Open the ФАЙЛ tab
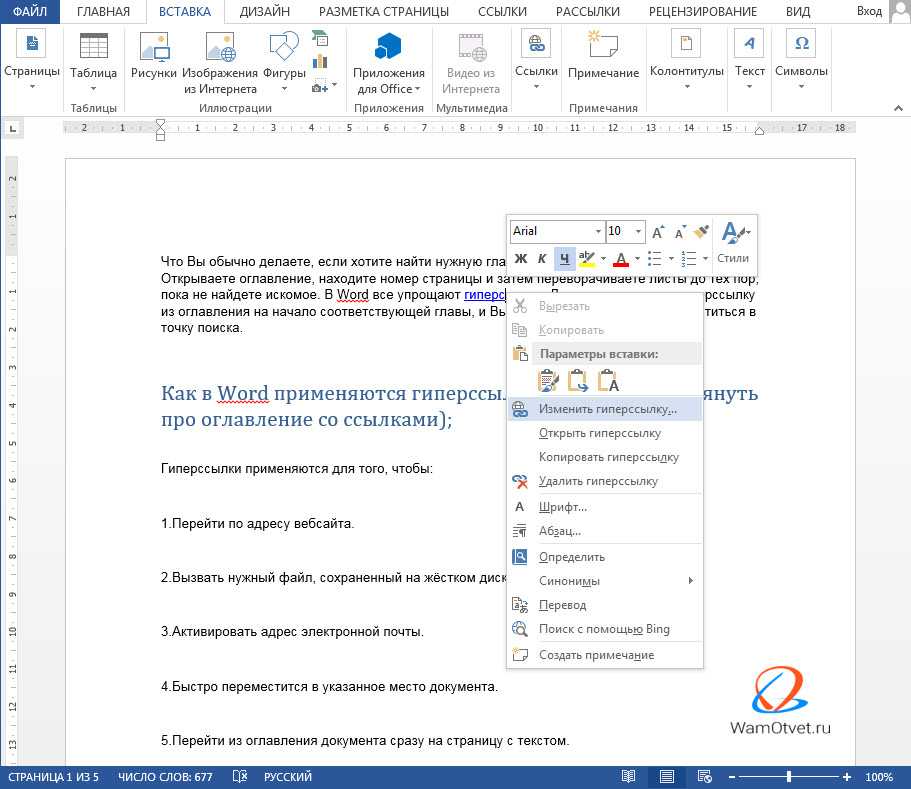 pos(30,12)
